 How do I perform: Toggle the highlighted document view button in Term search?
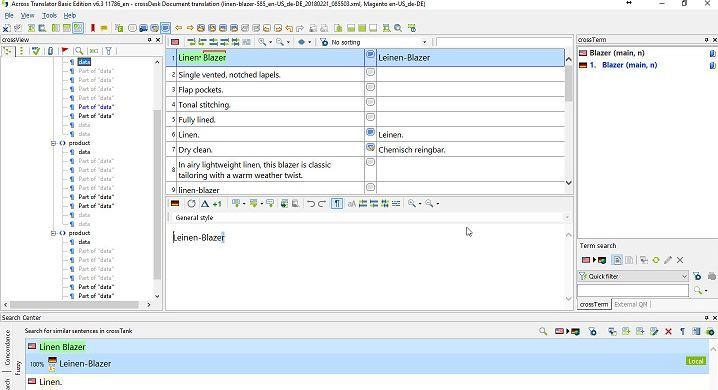(x=617, y=260)
